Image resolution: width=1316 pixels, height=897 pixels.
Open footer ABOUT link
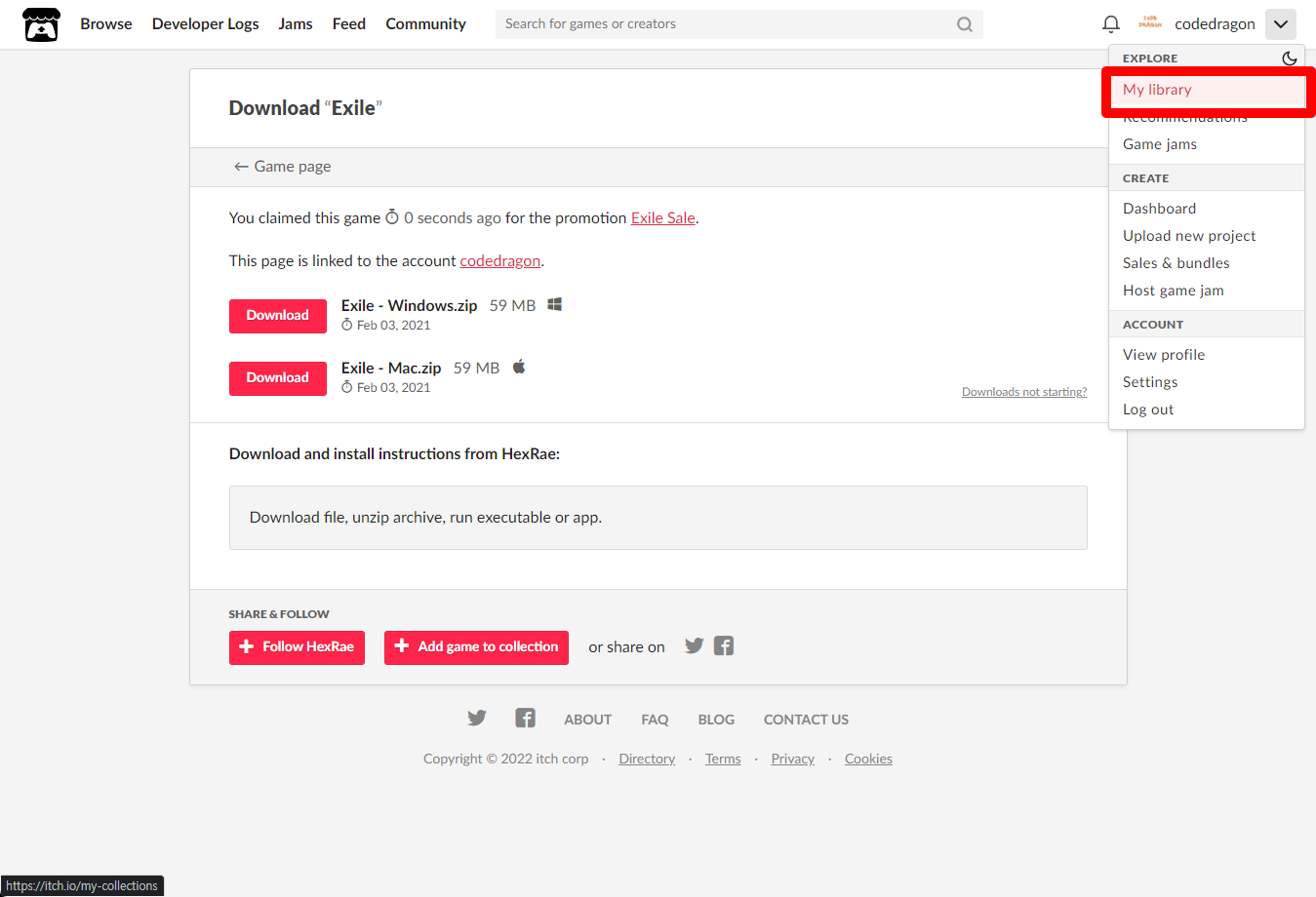(x=587, y=720)
